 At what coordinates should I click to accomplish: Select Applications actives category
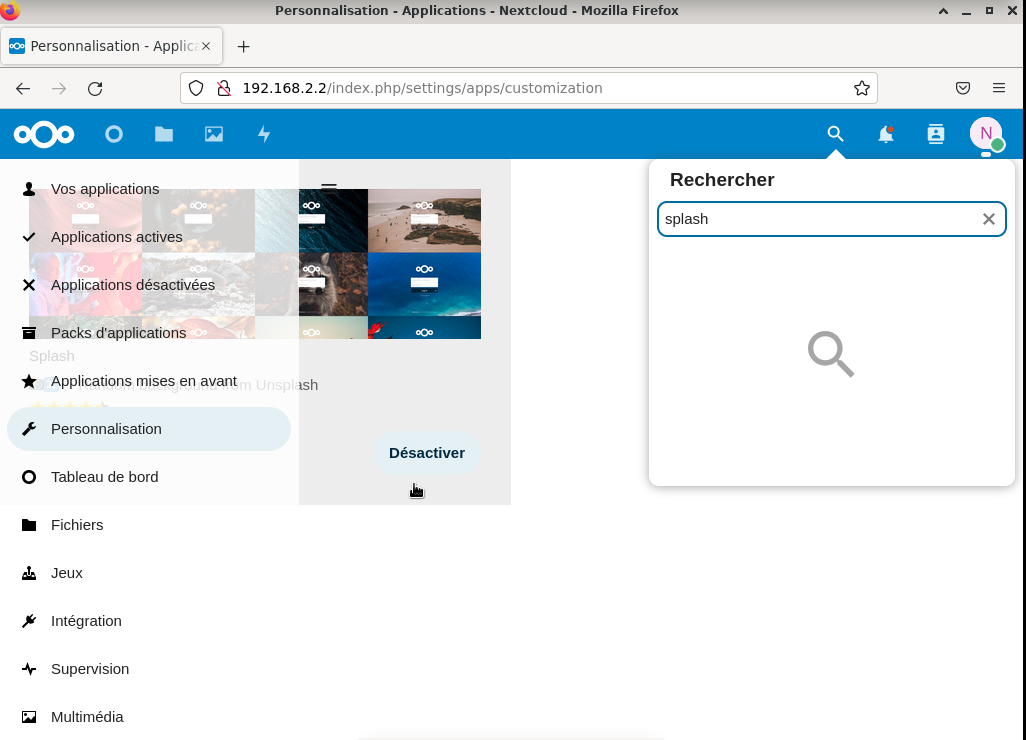point(149,237)
